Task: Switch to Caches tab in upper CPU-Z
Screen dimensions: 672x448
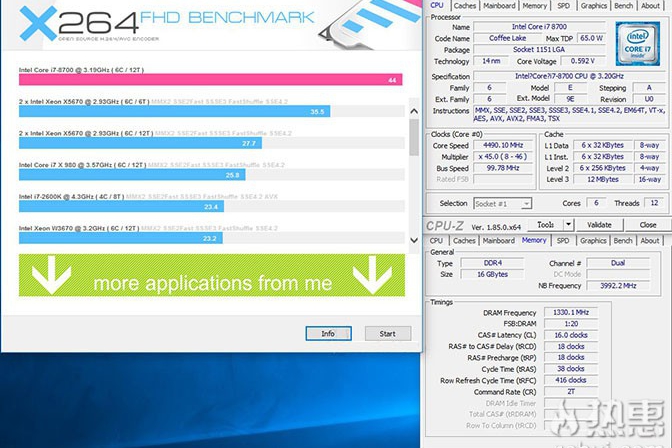Action: [x=465, y=6]
